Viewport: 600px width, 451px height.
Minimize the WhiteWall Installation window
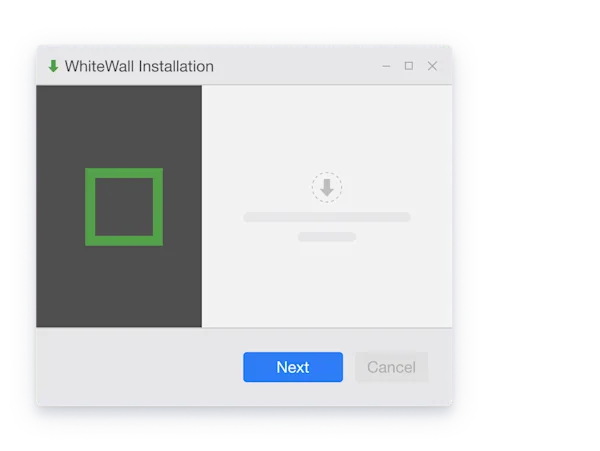click(x=386, y=66)
